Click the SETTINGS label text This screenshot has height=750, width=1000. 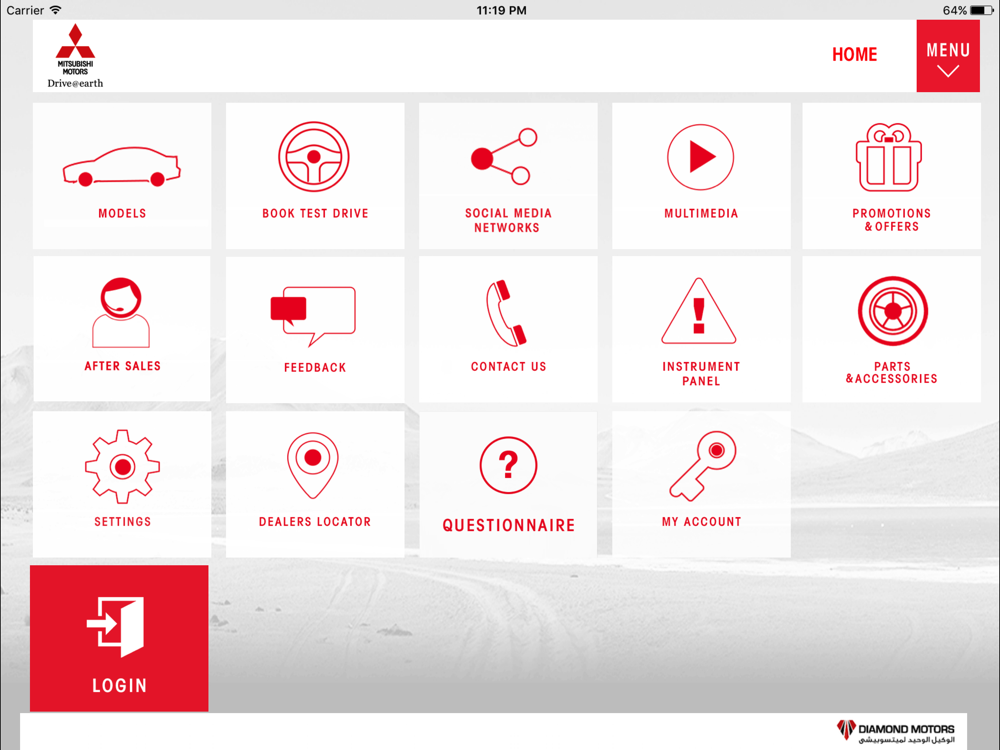[x=122, y=522]
